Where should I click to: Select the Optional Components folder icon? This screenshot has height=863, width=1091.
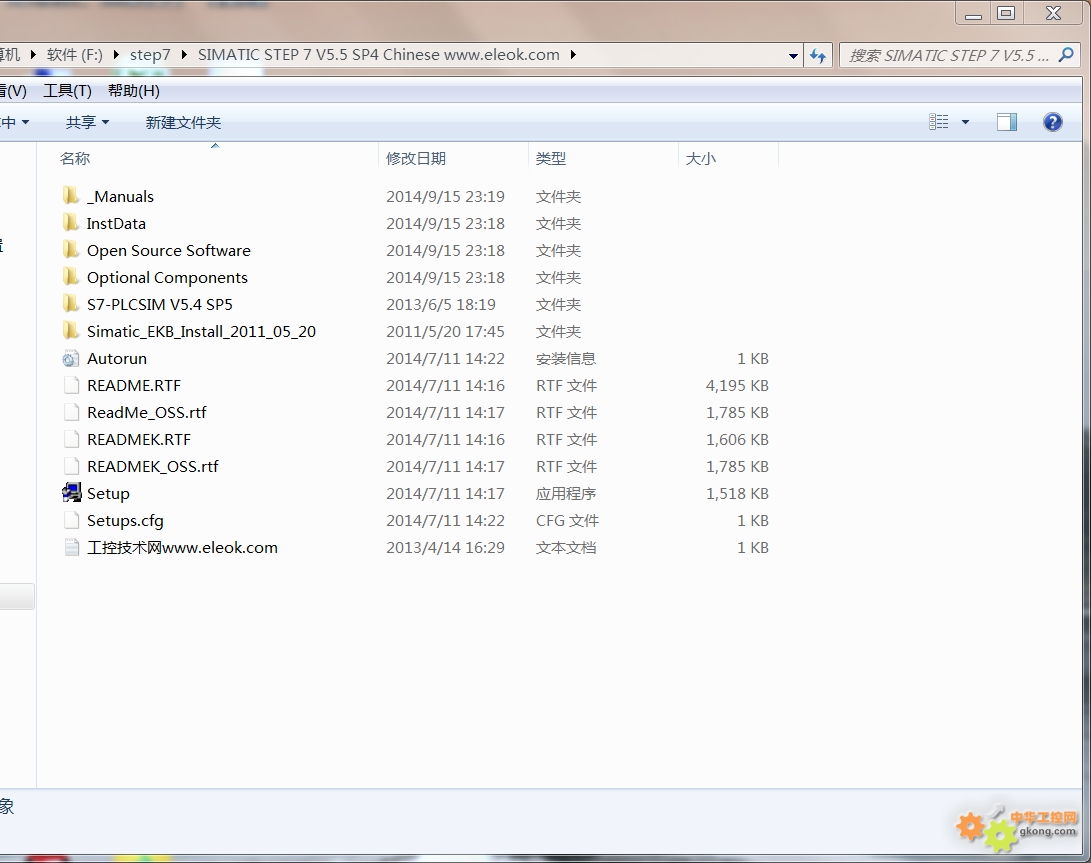point(70,278)
